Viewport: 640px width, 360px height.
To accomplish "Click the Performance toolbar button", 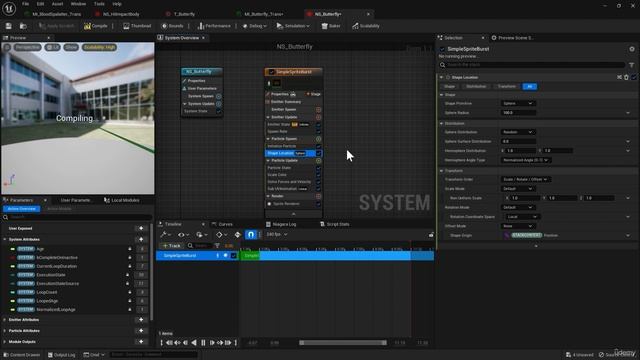I will tap(214, 26).
